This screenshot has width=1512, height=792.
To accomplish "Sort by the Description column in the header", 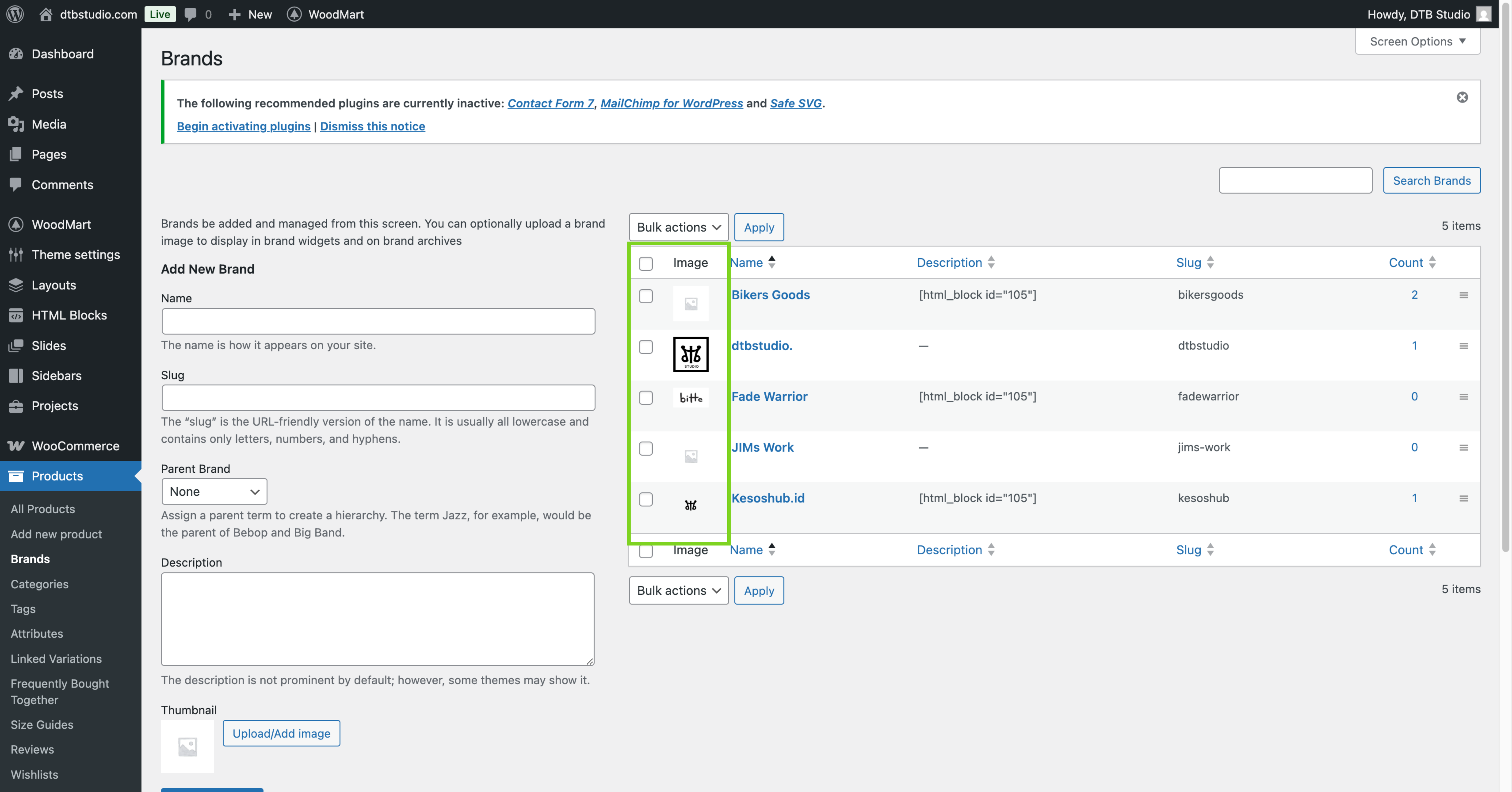I will coord(956,263).
